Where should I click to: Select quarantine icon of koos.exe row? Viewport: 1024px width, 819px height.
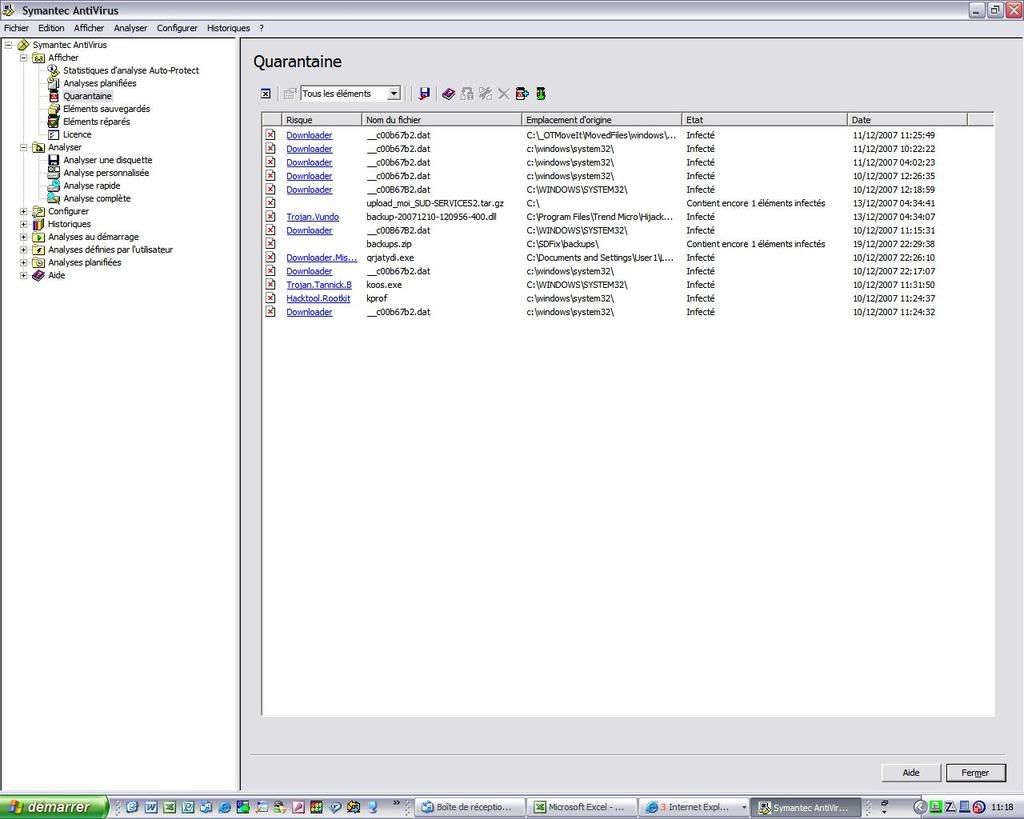pos(270,285)
